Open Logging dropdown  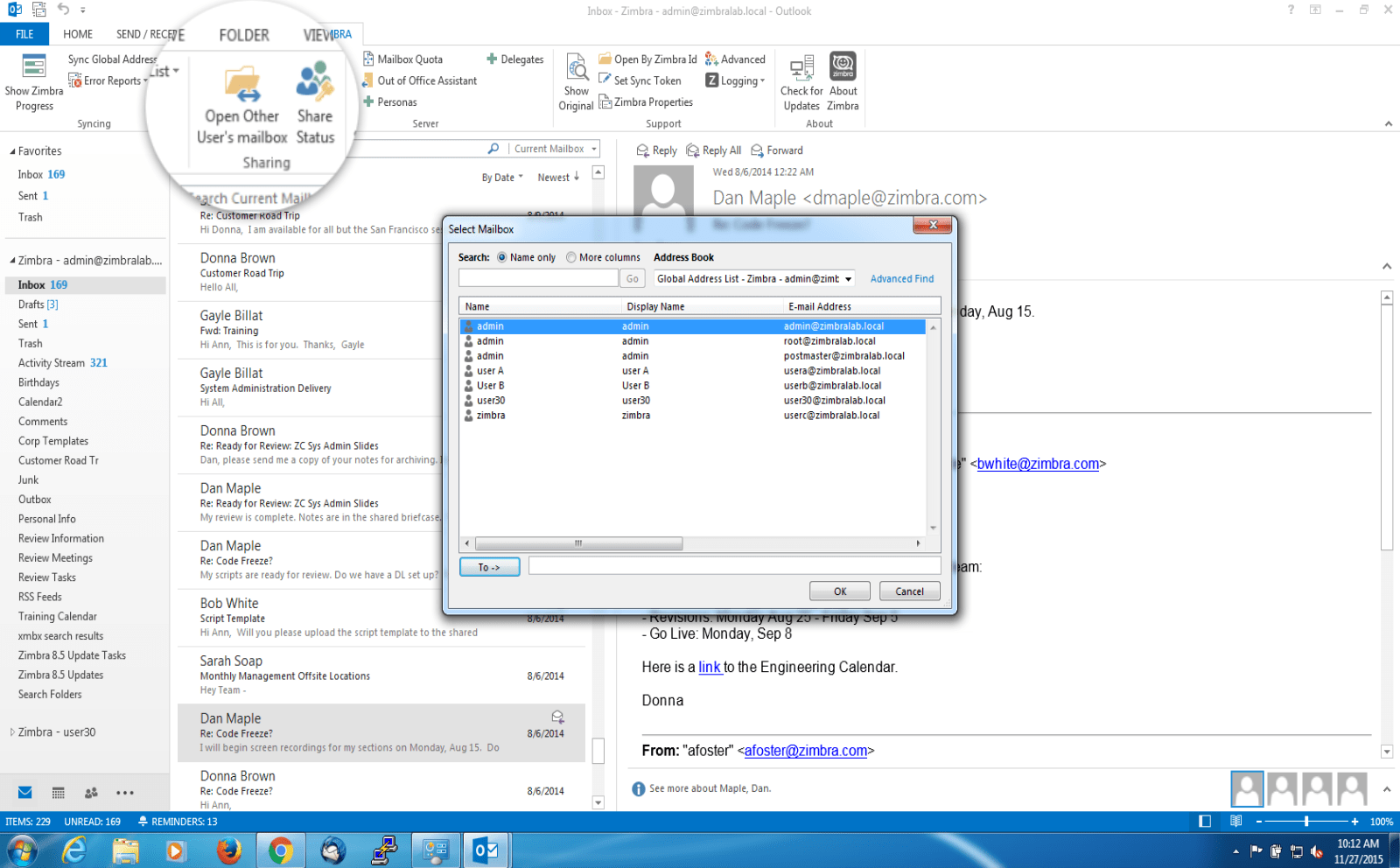pyautogui.click(x=736, y=80)
